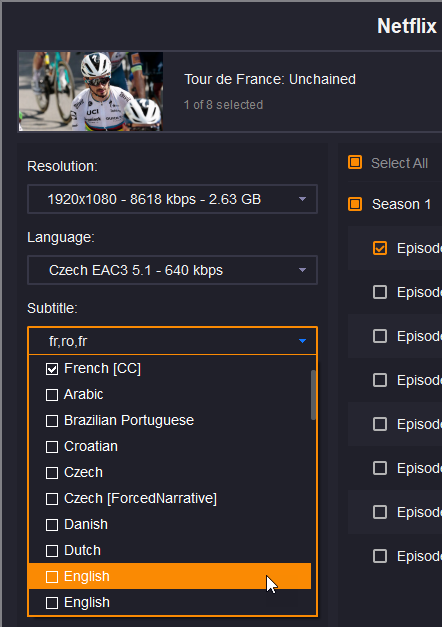
Task: Check the fourth Episode checkbox
Action: point(380,380)
